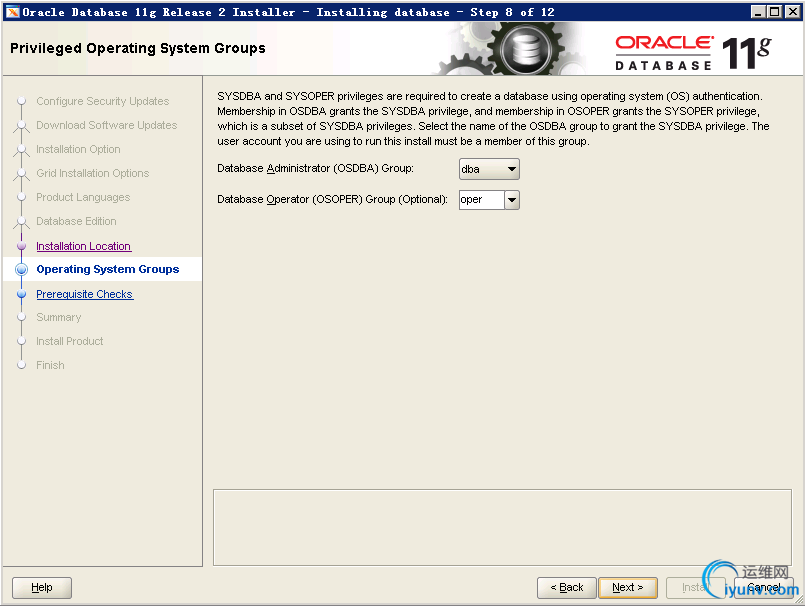Viewport: 805px width, 606px height.
Task: Click the Install Product step label
Action: pyautogui.click(x=70, y=342)
